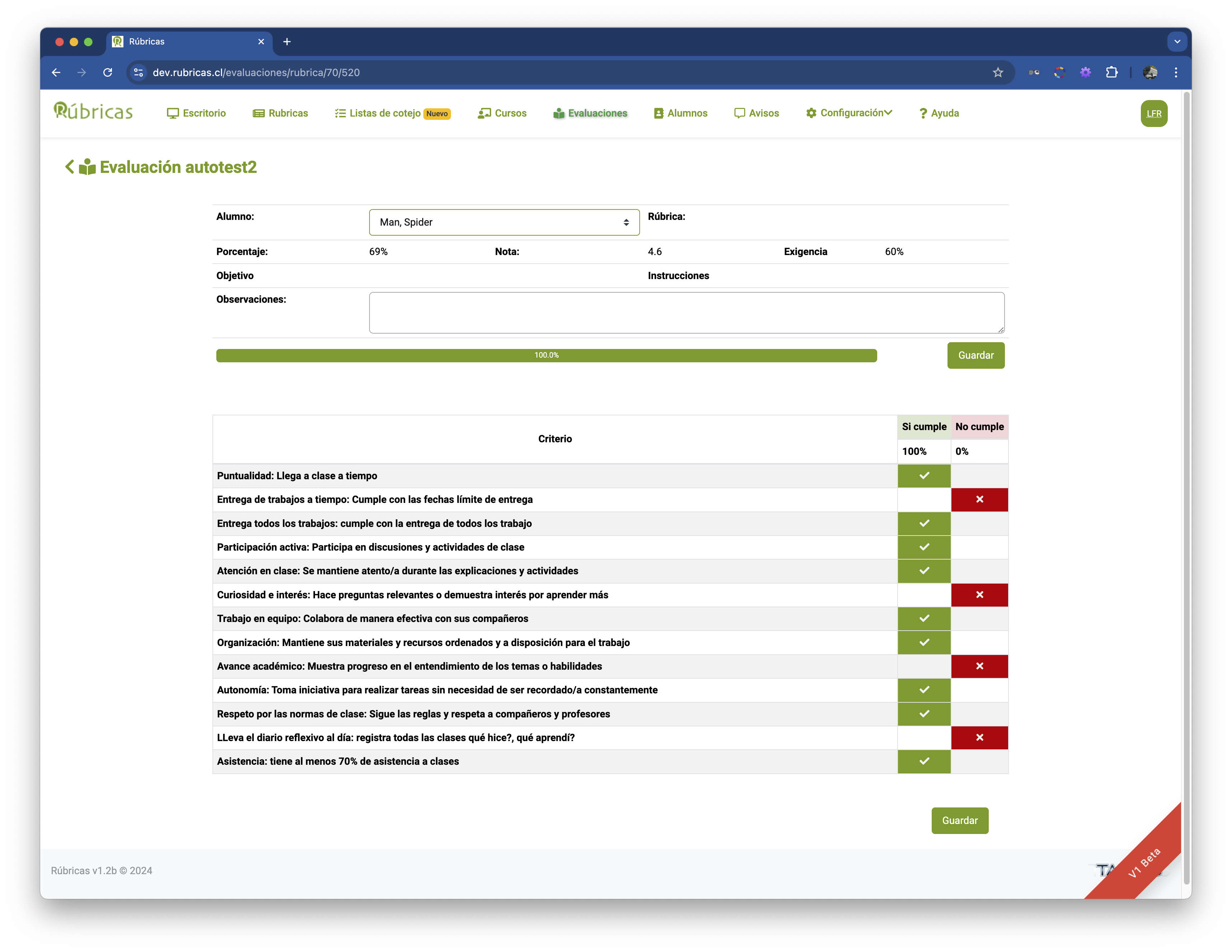The image size is (1232, 952).
Task: Click into the Observaciones text area
Action: [x=686, y=312]
